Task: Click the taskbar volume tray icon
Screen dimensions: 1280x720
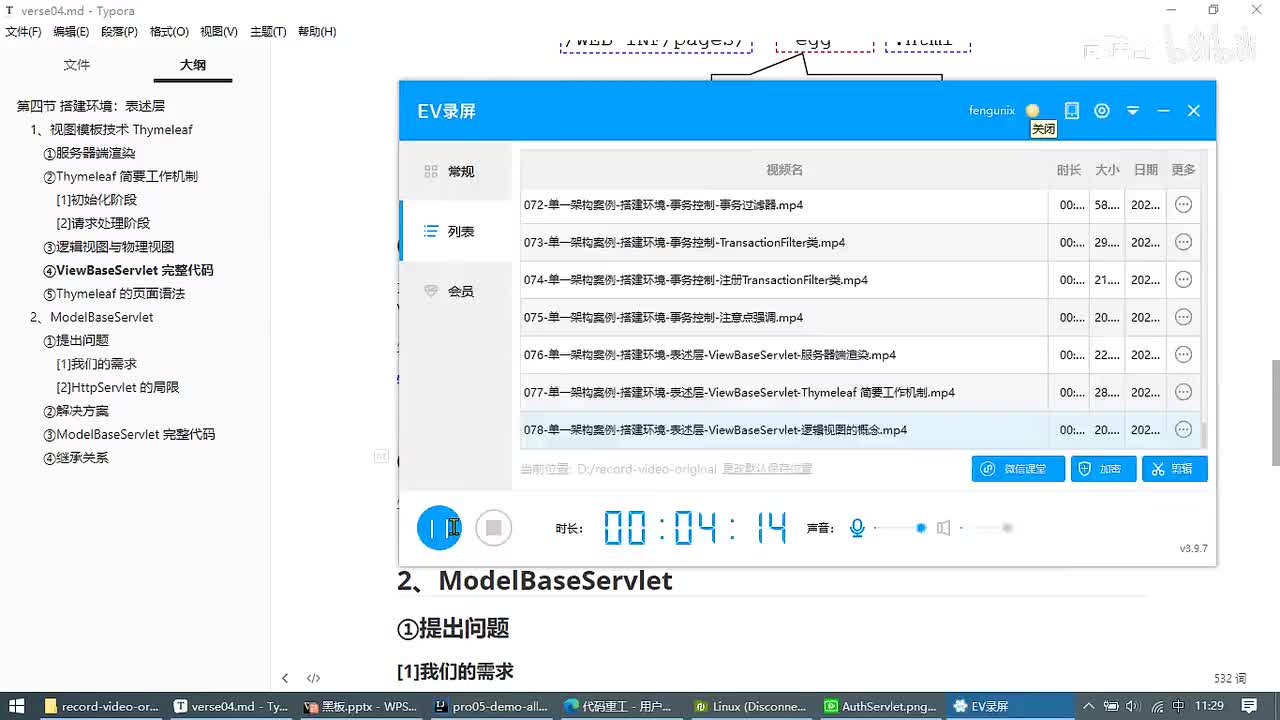Action: click(x=1135, y=706)
